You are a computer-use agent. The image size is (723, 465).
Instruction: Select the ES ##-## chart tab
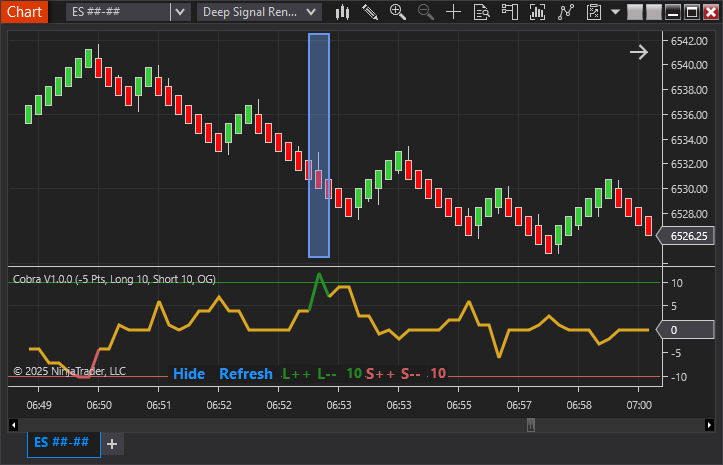coord(64,442)
